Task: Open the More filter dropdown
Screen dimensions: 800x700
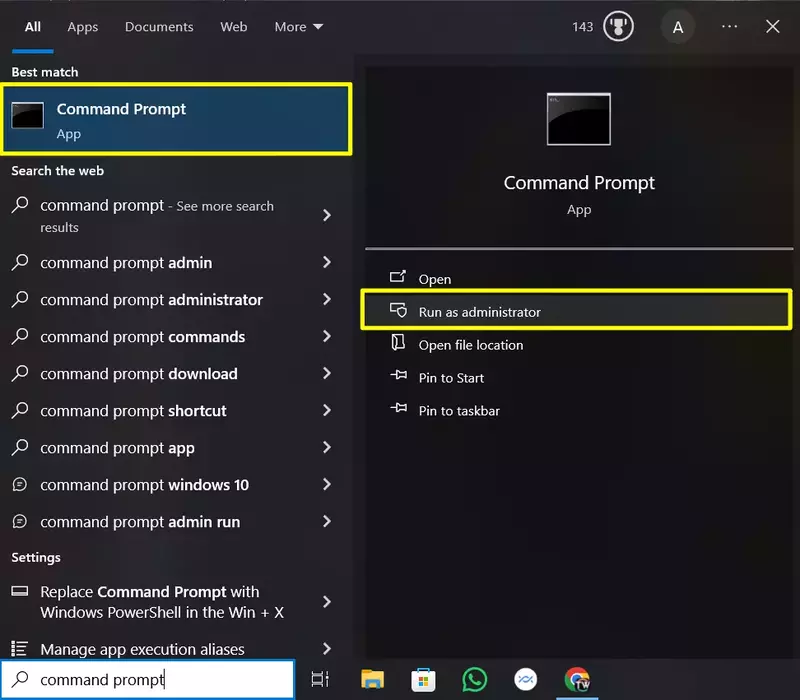Action: 297,27
